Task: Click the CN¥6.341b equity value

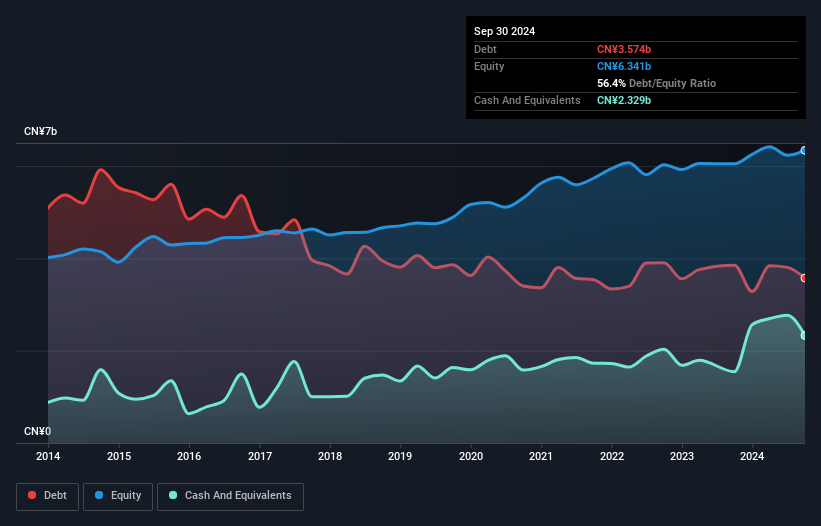Action: pyautogui.click(x=624, y=66)
